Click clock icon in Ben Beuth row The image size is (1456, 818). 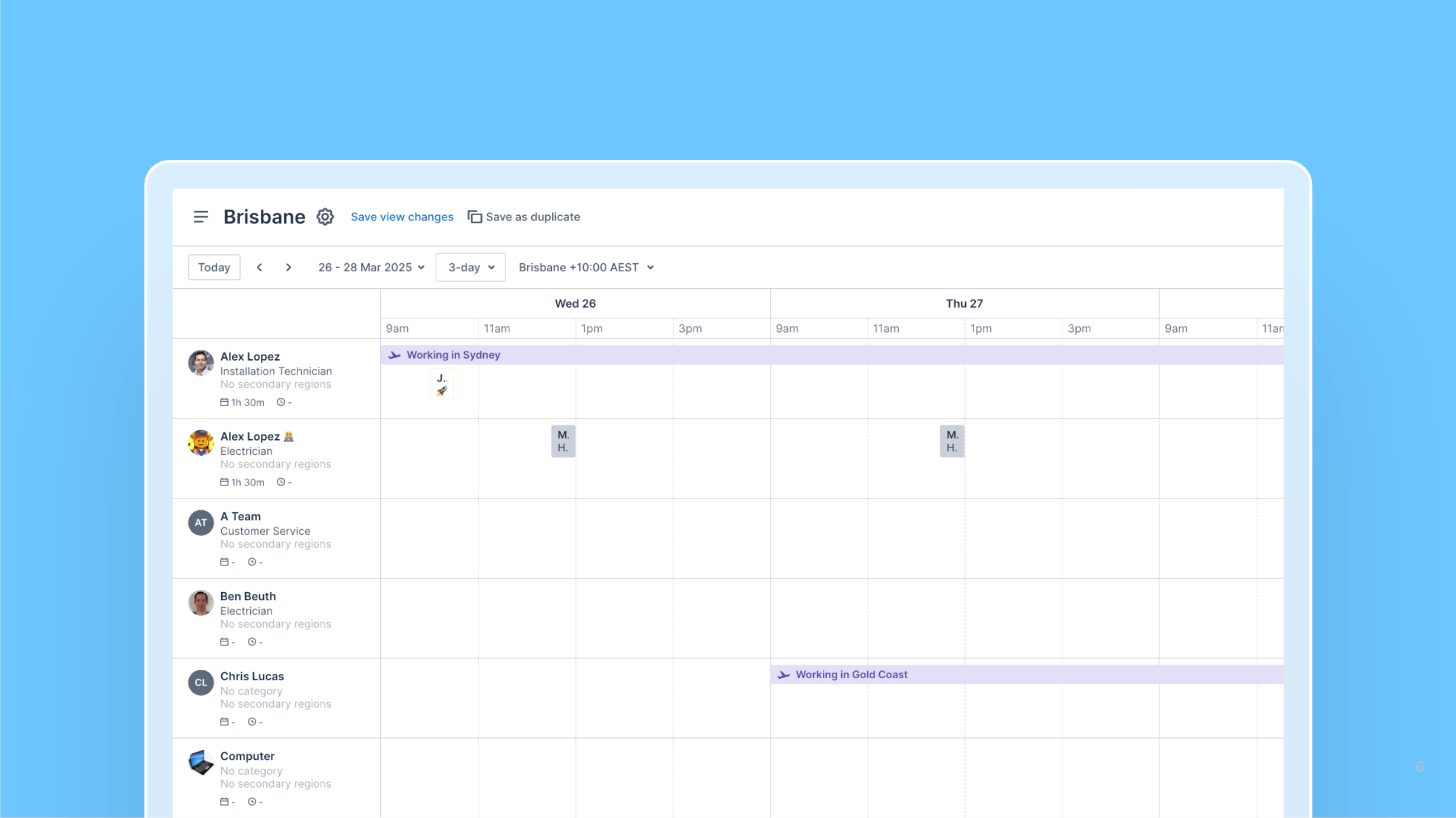coord(252,642)
